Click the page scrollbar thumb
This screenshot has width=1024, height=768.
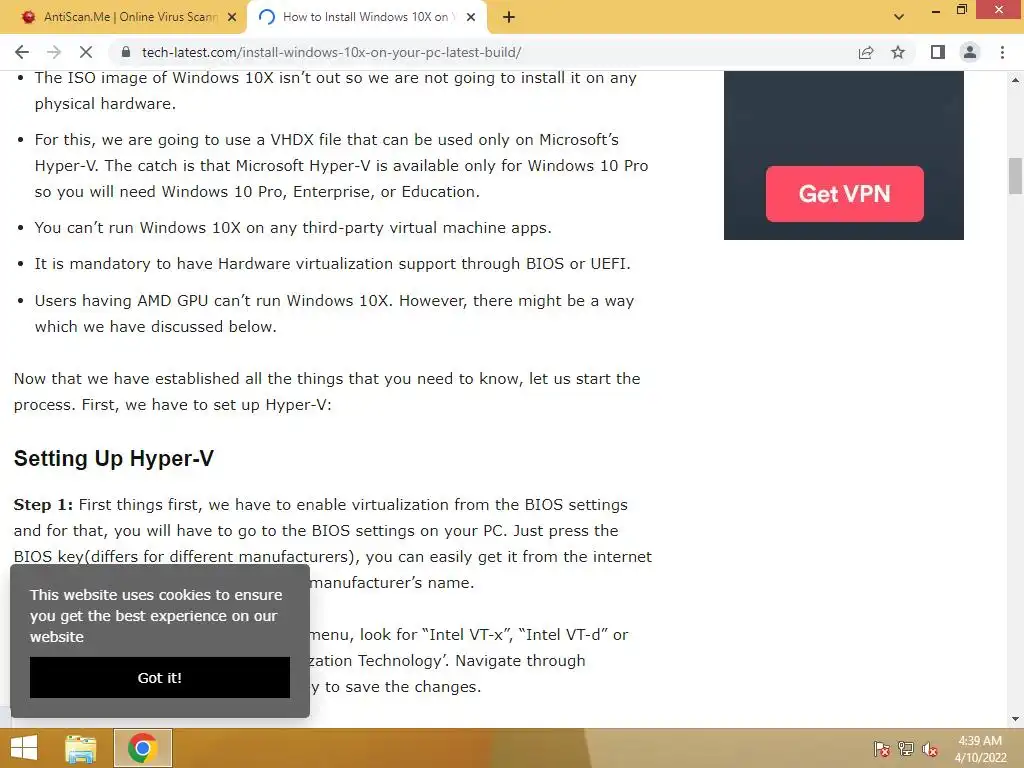[x=1015, y=176]
